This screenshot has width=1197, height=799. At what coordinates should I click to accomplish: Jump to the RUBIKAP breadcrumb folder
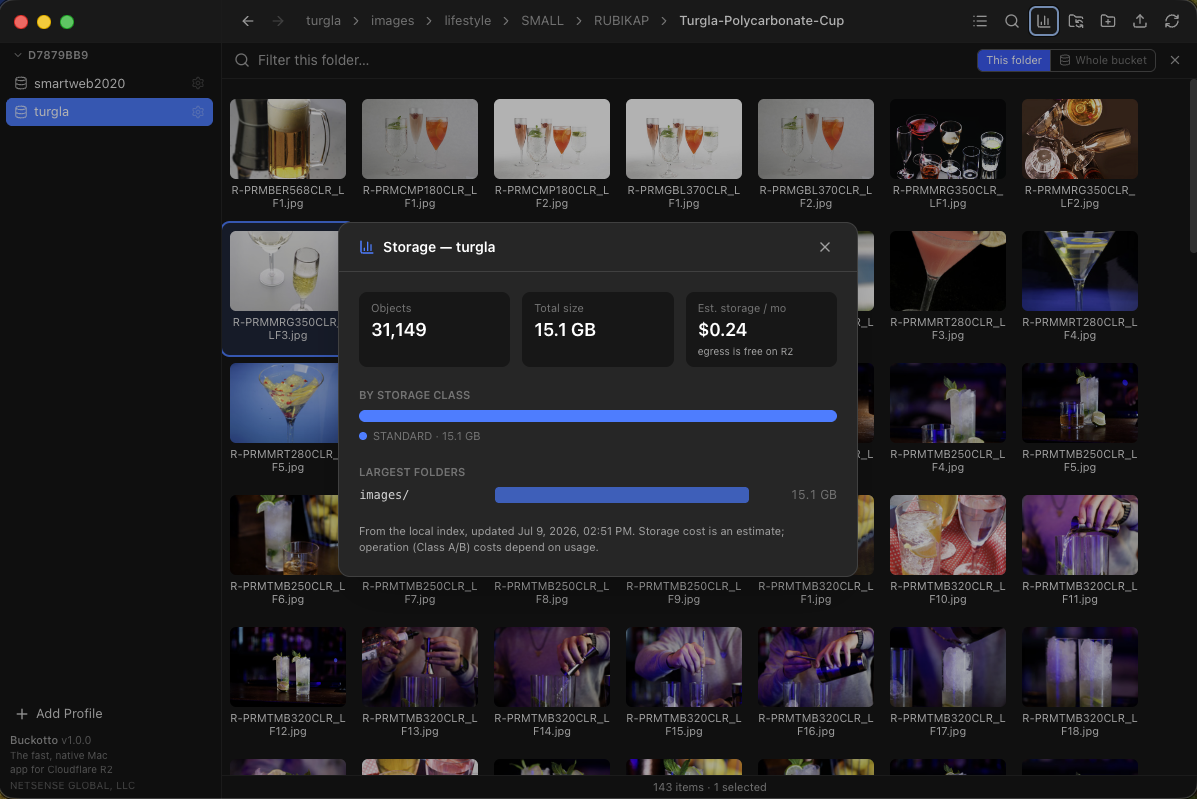pyautogui.click(x=621, y=21)
